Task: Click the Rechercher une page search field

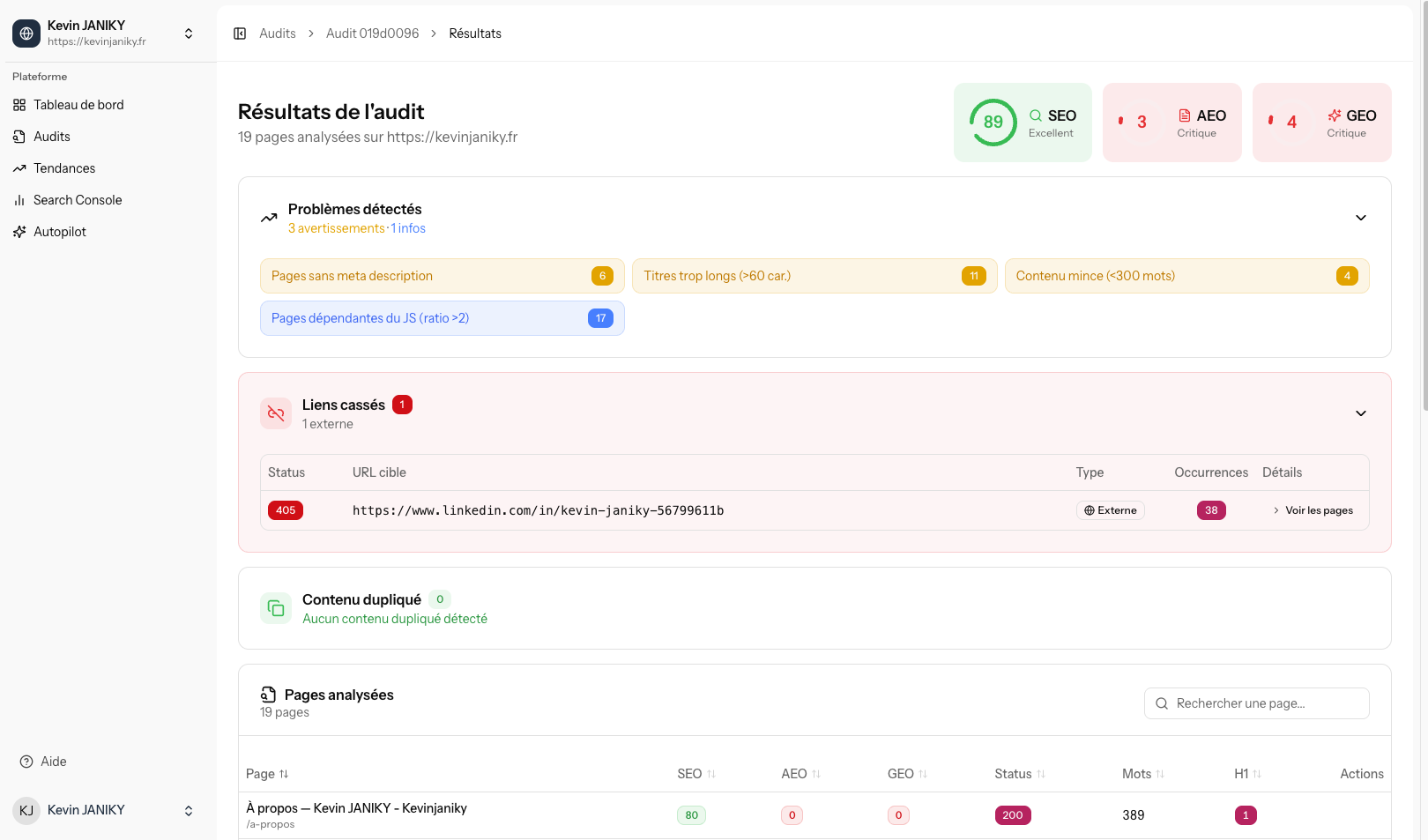Action: pyautogui.click(x=1256, y=702)
